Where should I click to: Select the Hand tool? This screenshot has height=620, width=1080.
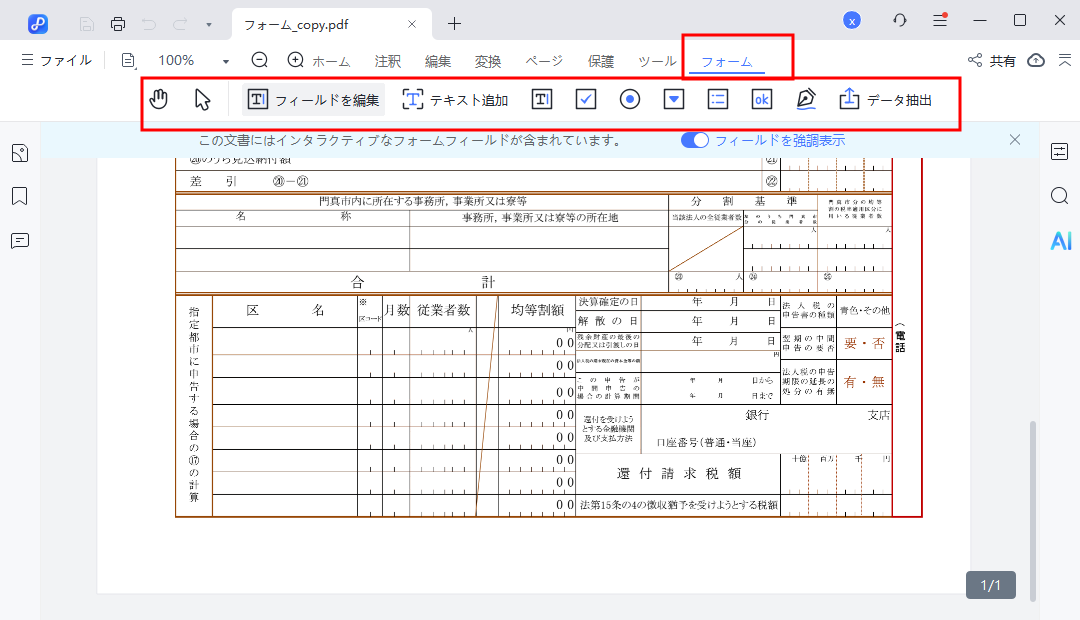[159, 99]
